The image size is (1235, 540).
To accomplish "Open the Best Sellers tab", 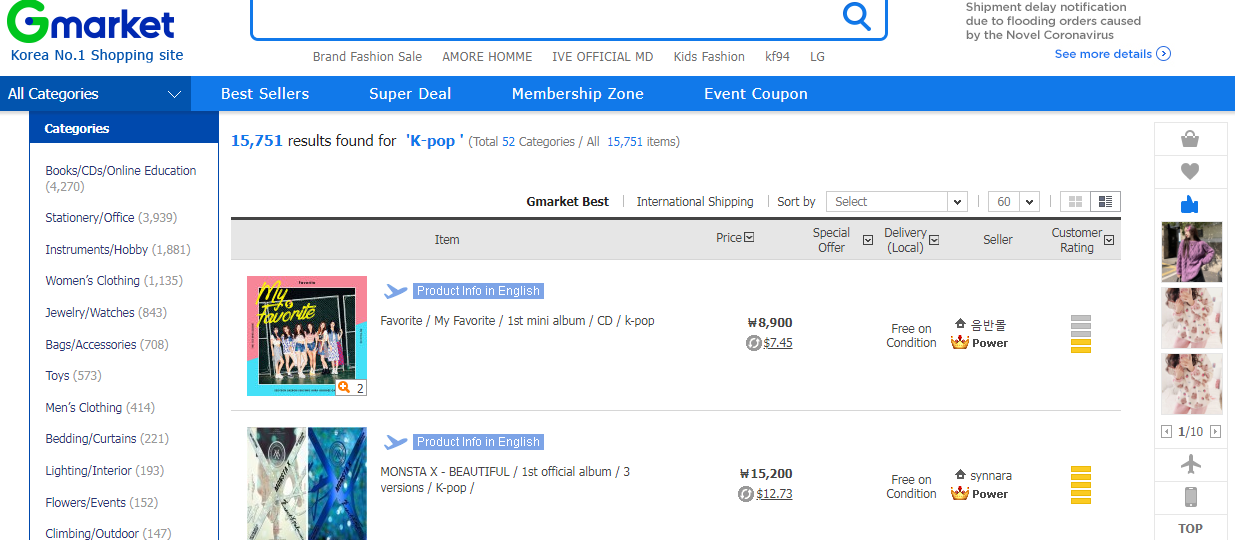I will coord(265,94).
